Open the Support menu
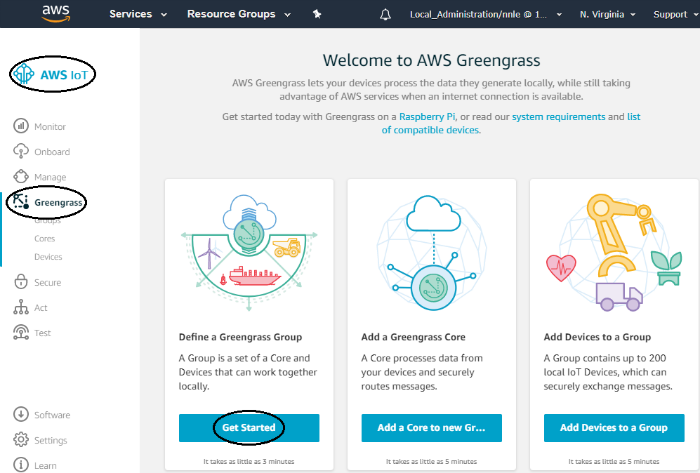 coord(675,14)
